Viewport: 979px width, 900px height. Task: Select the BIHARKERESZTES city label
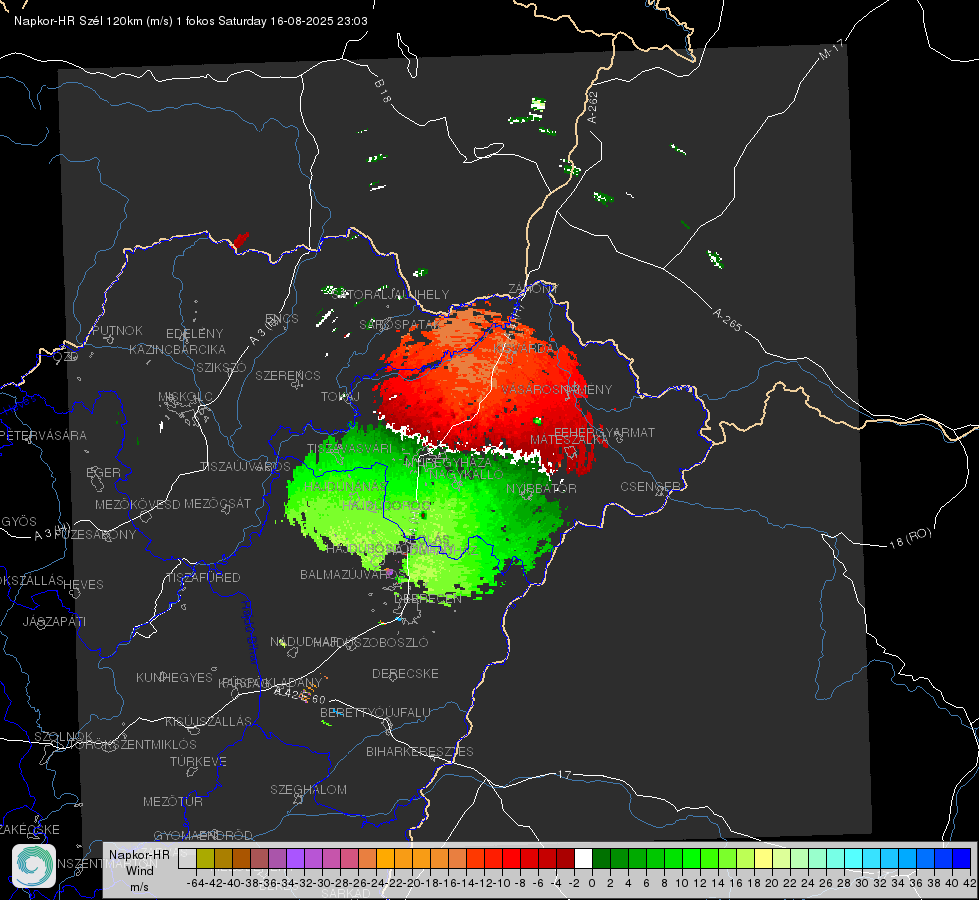[x=420, y=751]
